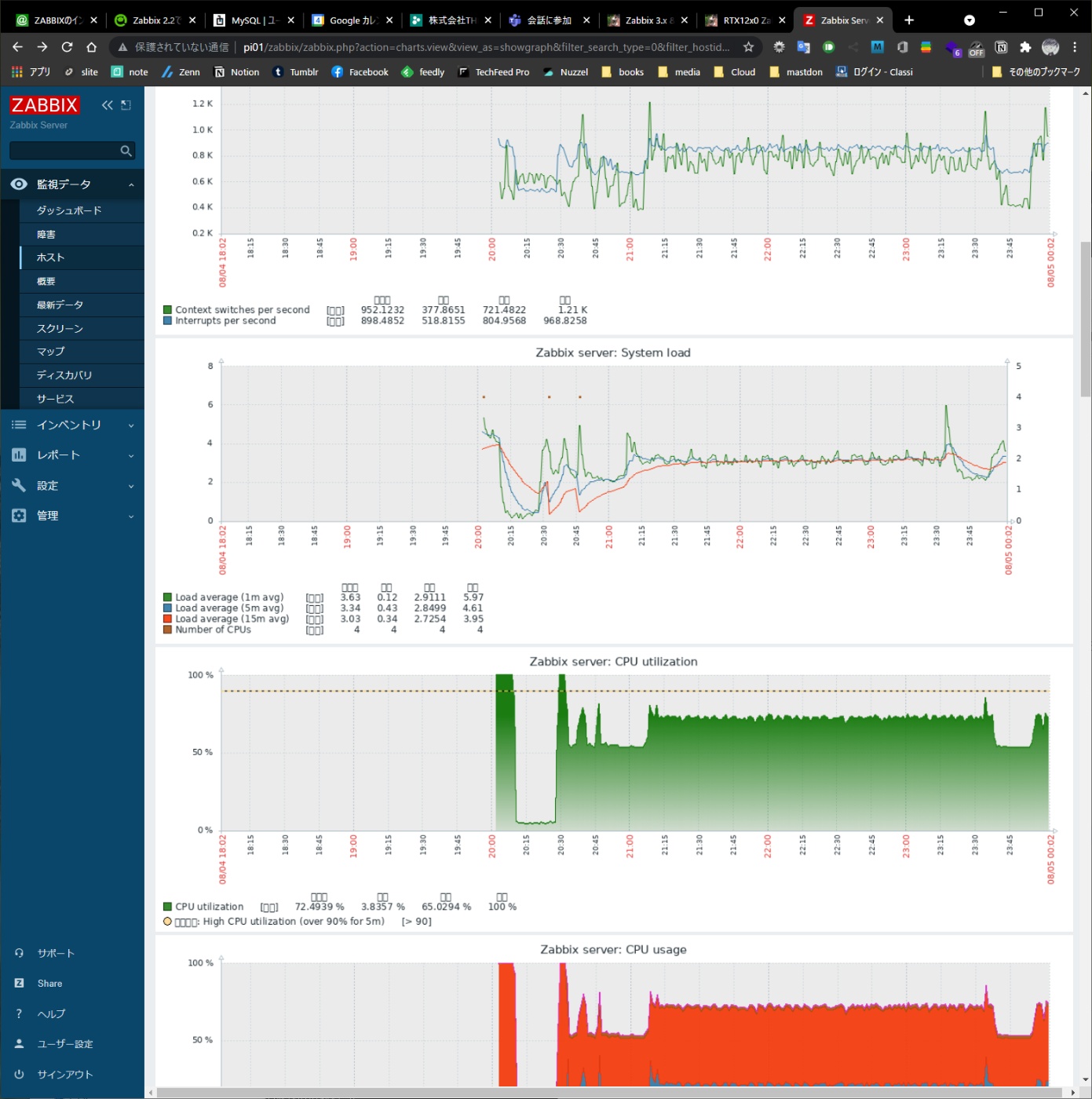This screenshot has height=1099, width=1092.
Task: Expand the 管理 menu
Action: (72, 516)
